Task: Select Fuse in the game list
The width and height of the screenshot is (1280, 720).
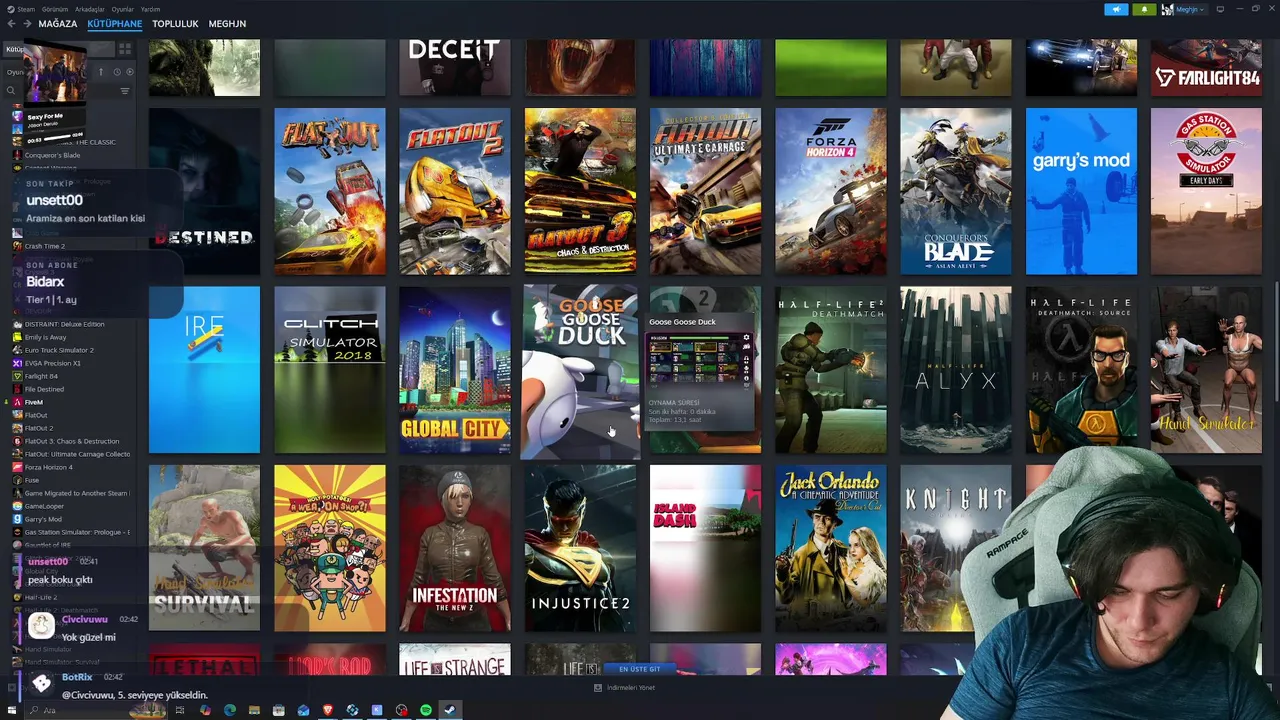Action: [31, 480]
